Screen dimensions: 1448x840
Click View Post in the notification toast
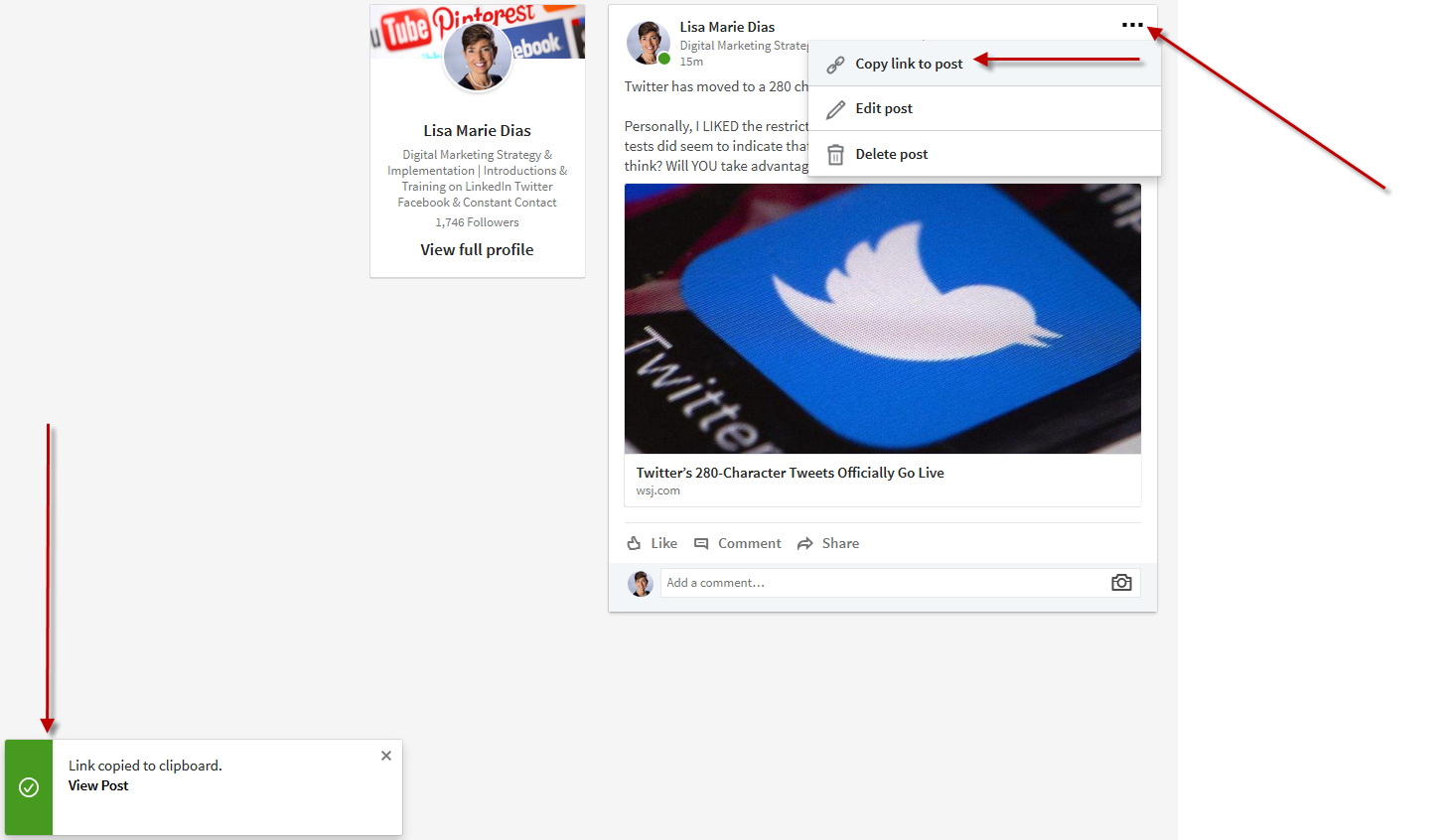point(97,785)
